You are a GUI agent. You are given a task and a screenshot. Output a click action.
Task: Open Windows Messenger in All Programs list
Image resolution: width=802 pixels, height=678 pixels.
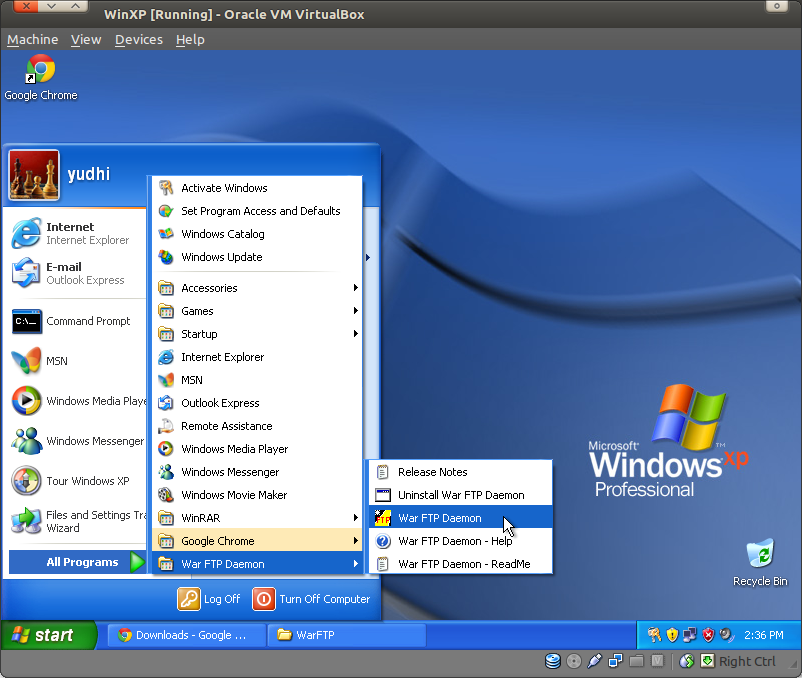click(257, 472)
